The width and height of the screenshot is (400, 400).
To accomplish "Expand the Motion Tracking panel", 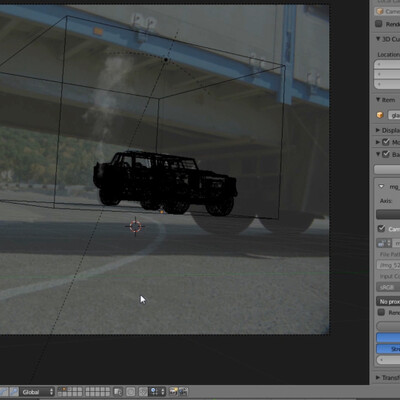I will [x=378, y=142].
